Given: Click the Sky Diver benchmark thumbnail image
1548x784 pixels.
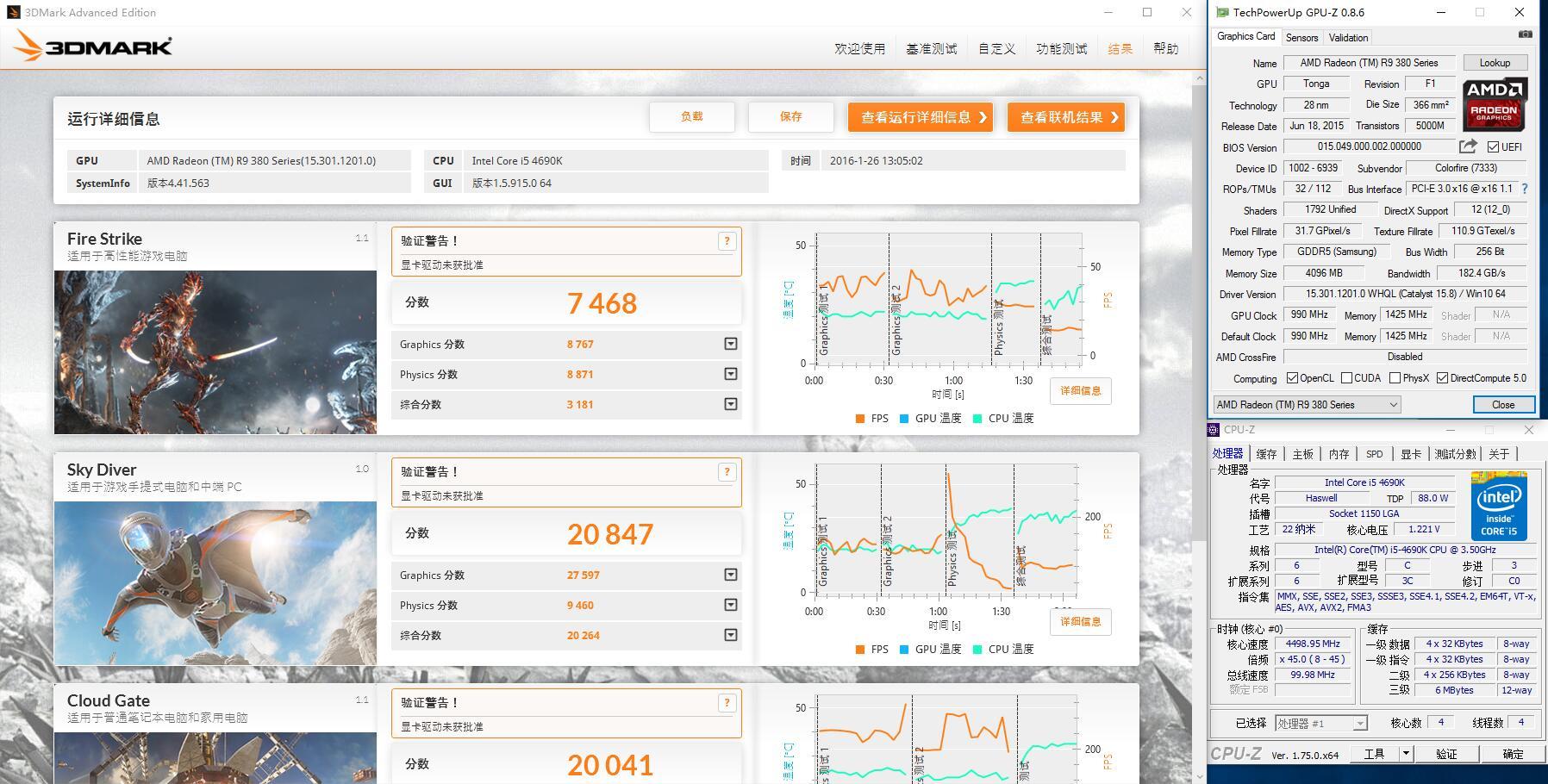Looking at the screenshot, I should 215,582.
